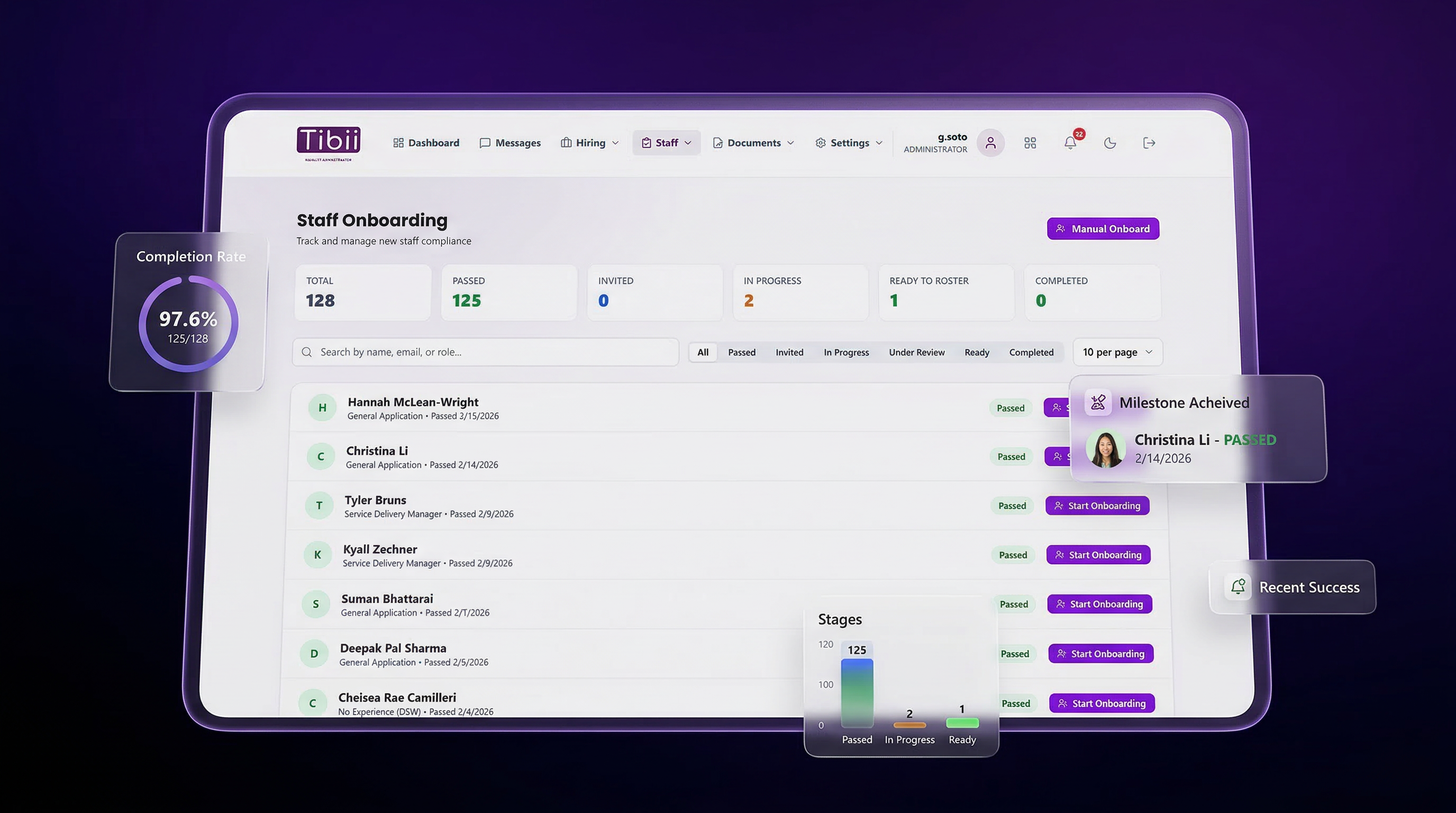Viewport: 1456px width, 813px height.
Task: Start Onboarding for Tyler Bruns
Action: 1097,505
